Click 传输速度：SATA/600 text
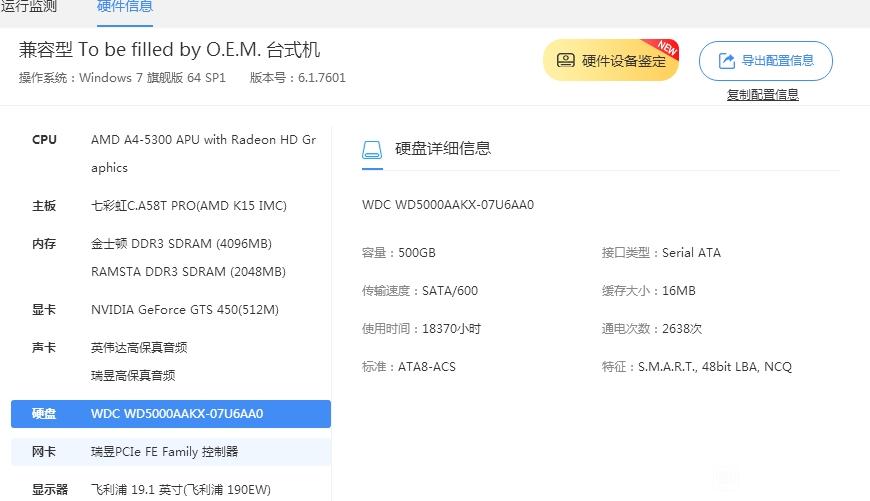Viewport: 870px width, 501px height. [x=419, y=291]
